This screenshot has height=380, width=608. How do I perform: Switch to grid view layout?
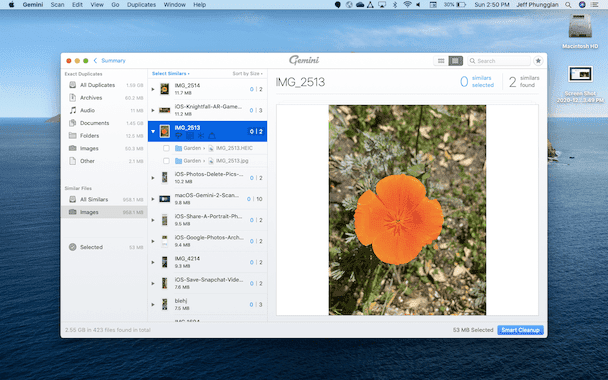coord(441,61)
